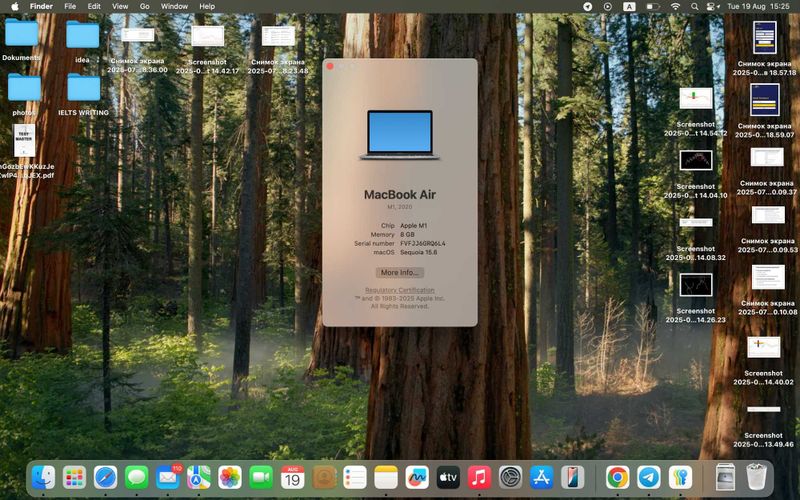The image size is (800, 500).
Task: Open the Regulatory Certification link
Action: (x=399, y=290)
